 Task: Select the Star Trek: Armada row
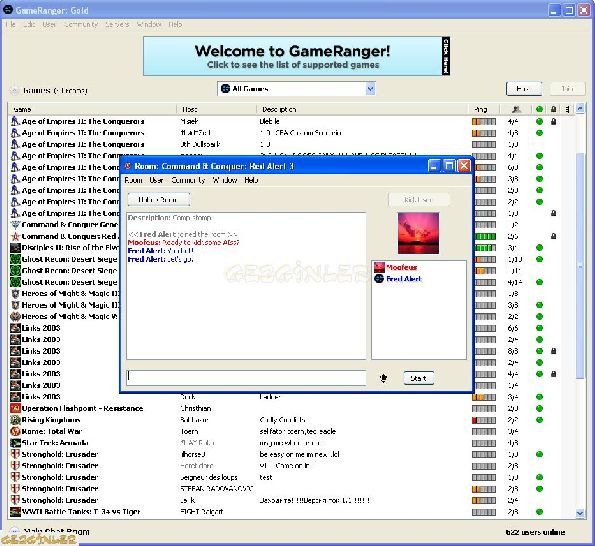pos(291,443)
